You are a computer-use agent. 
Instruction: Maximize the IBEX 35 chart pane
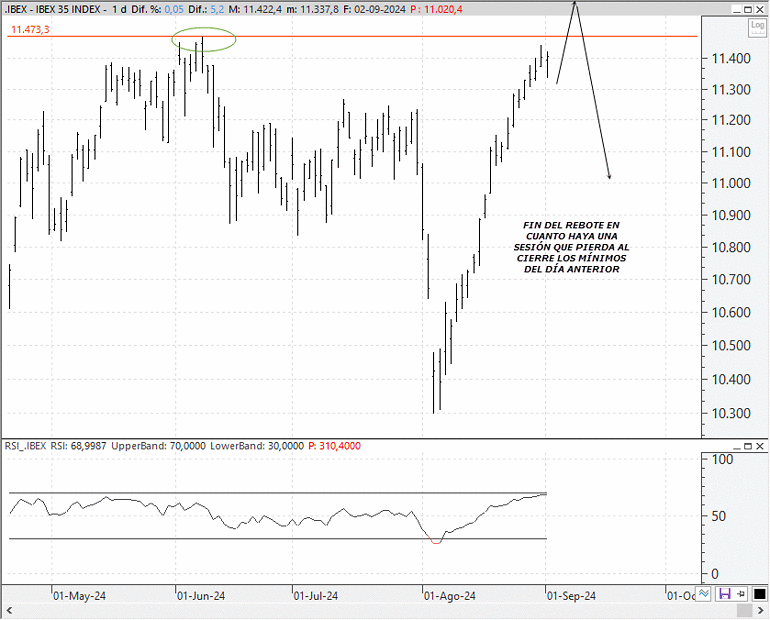pos(748,9)
